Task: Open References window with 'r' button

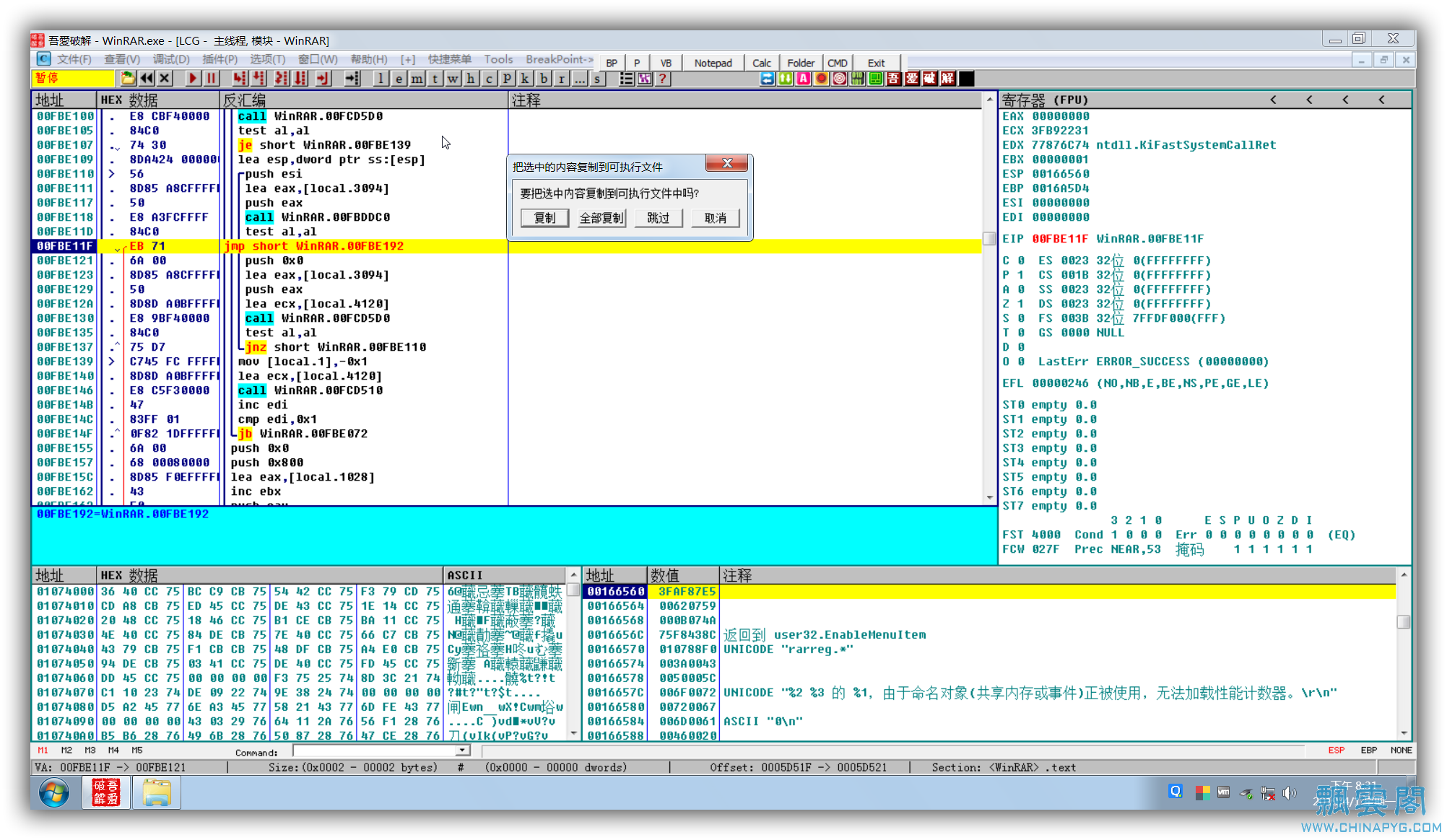Action: (x=561, y=79)
